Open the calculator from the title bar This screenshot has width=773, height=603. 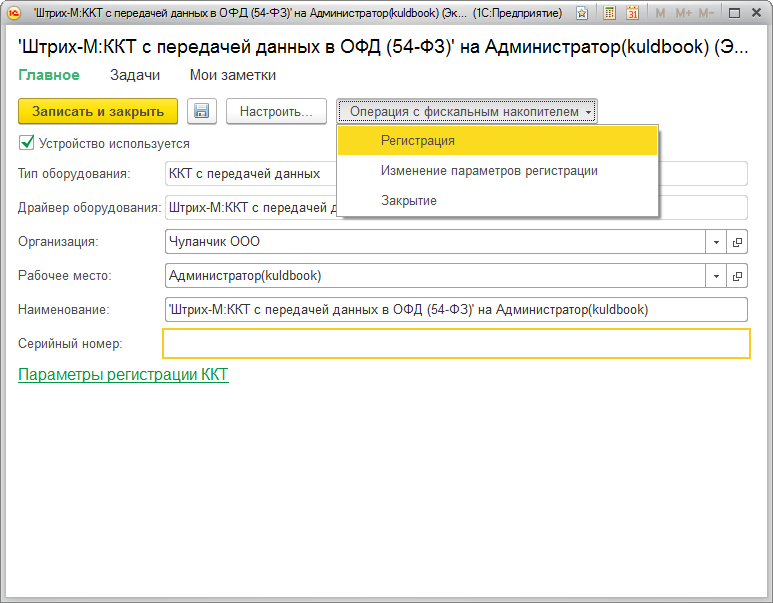[608, 14]
